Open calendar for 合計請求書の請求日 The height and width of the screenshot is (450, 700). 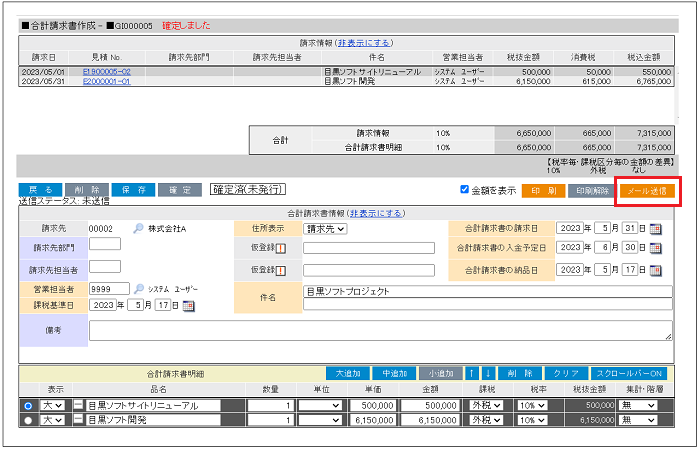[656, 229]
